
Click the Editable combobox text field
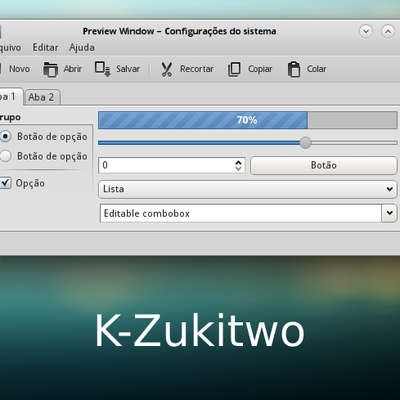pos(241,213)
